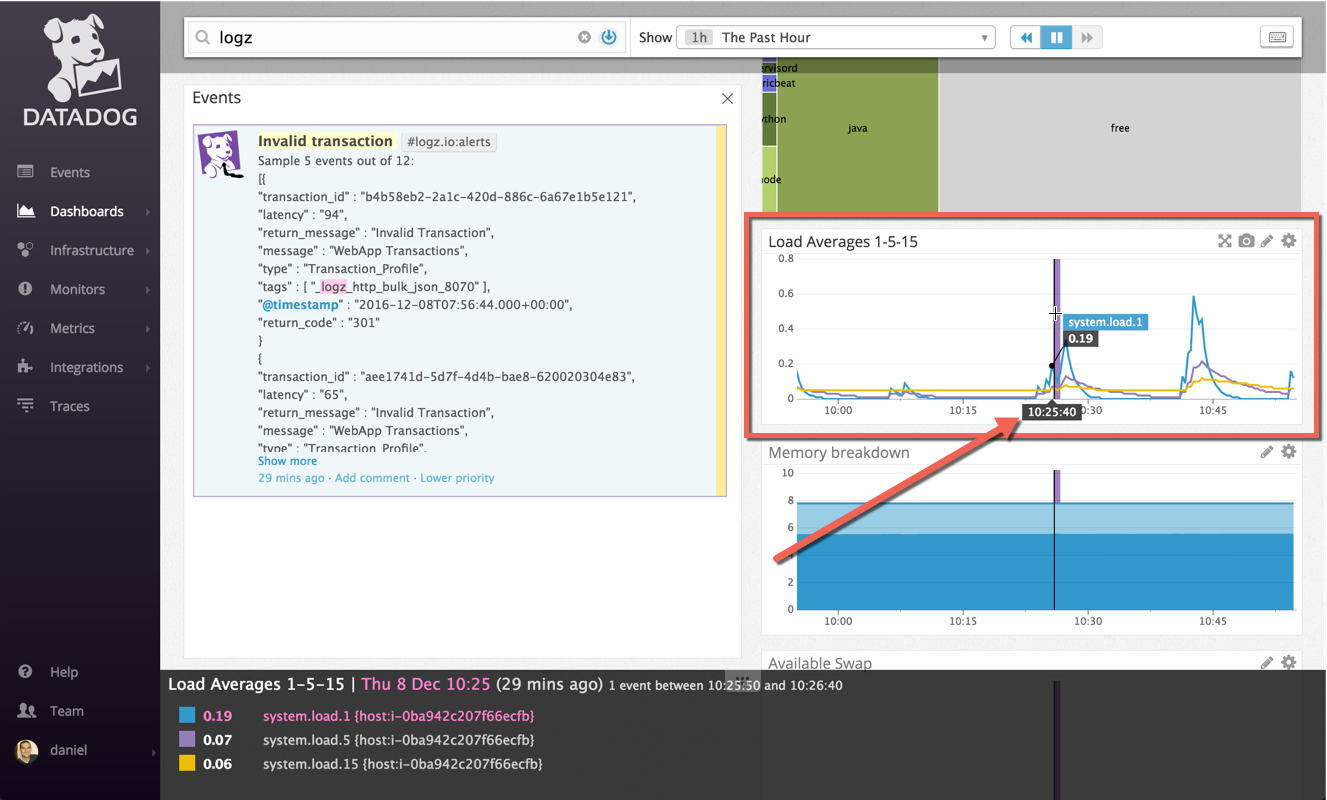Open the keyboard shortcuts icon
Viewport: 1327px width, 800px height.
point(1276,37)
